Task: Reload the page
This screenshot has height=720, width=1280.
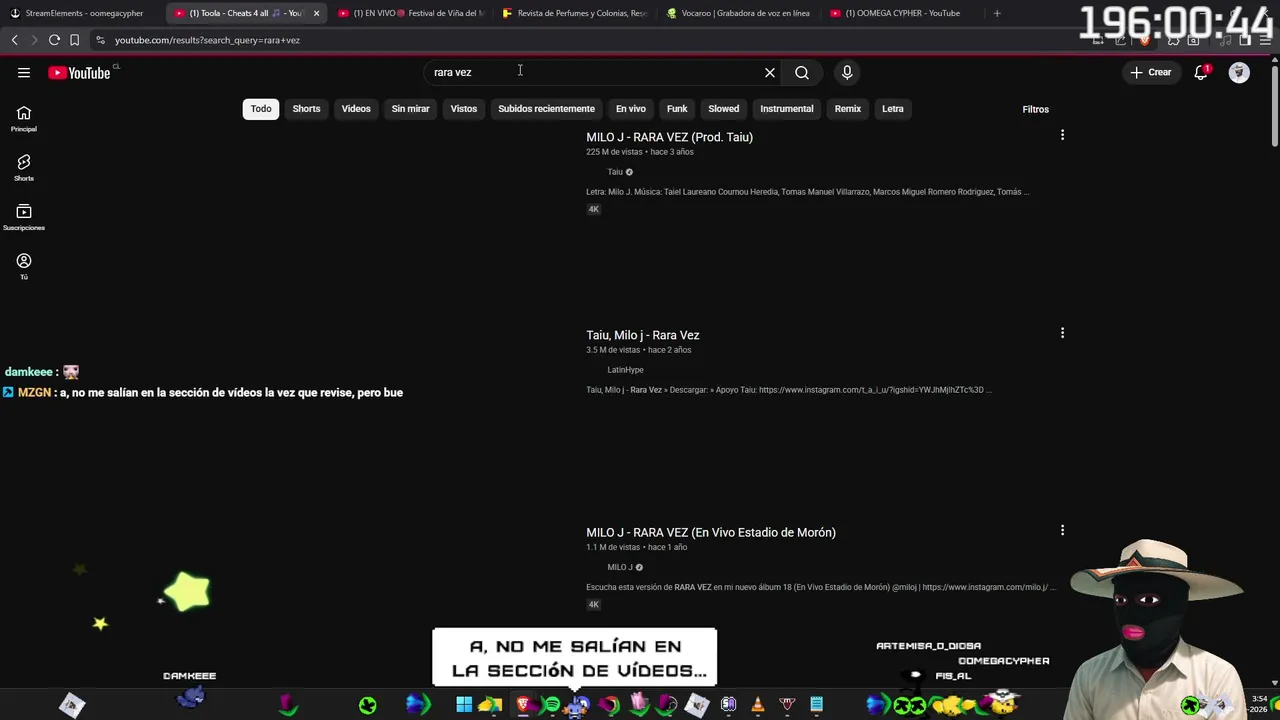Action: tap(54, 40)
